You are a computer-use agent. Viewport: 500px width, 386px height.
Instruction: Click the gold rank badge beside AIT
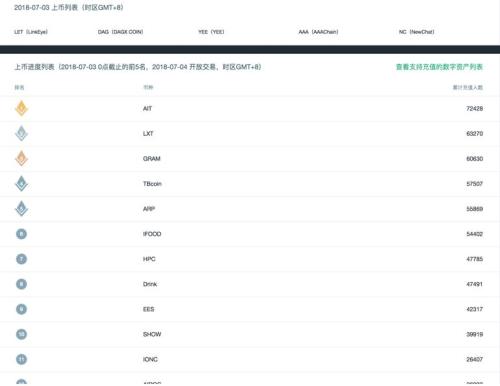point(21,108)
